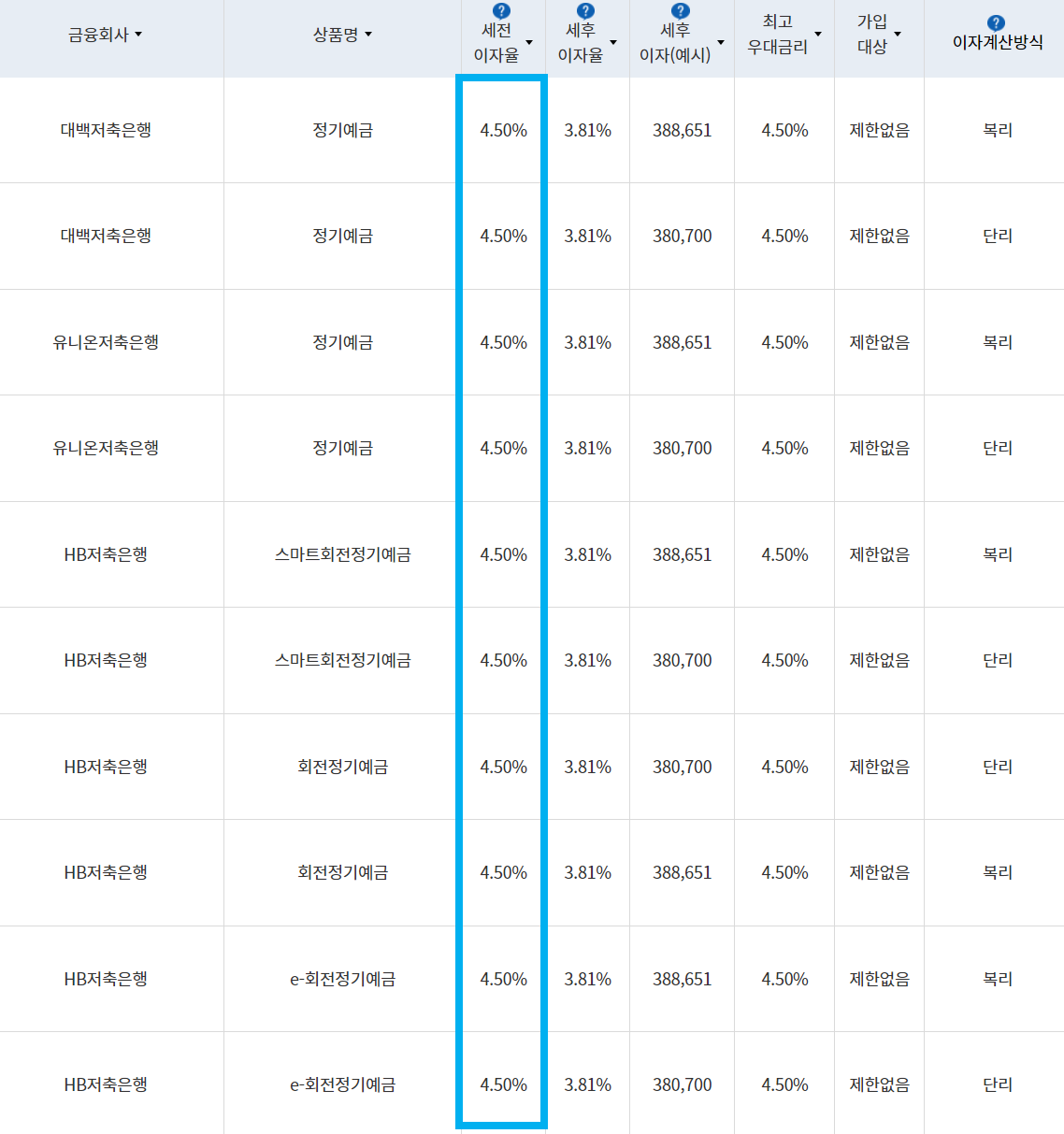The image size is (1064, 1134).
Task: Click e-회전정기예금 in the 단리 row
Action: pos(343,1084)
